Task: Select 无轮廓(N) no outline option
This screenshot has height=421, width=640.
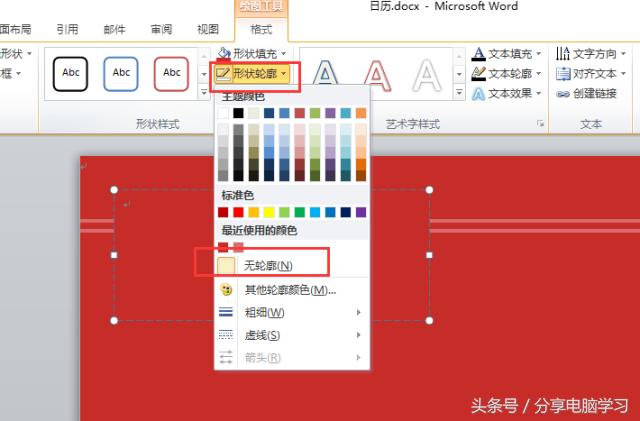Action: [292, 265]
